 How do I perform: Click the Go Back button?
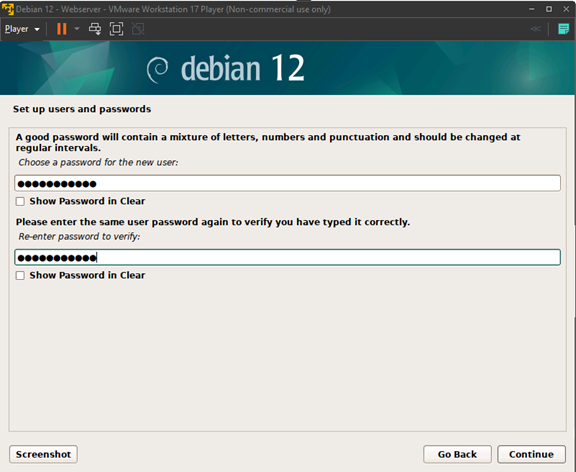pyautogui.click(x=457, y=454)
